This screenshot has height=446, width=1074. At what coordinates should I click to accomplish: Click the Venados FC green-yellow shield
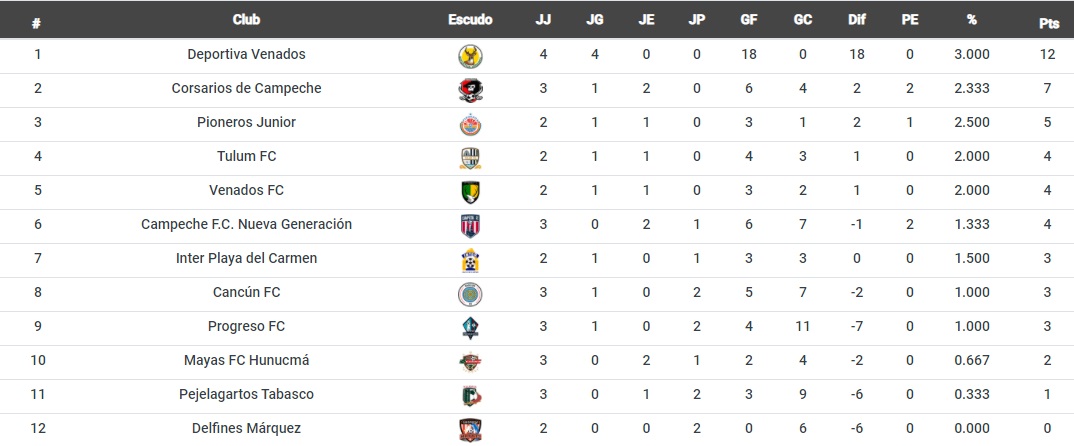point(470,192)
